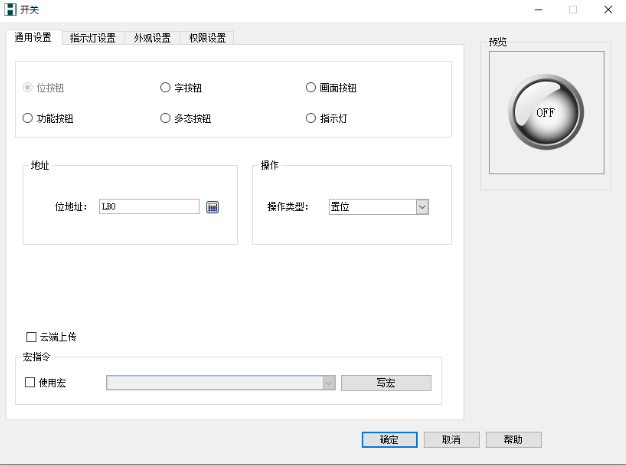Click the 位地址 input field
The width and height of the screenshot is (626, 466).
pos(148,207)
